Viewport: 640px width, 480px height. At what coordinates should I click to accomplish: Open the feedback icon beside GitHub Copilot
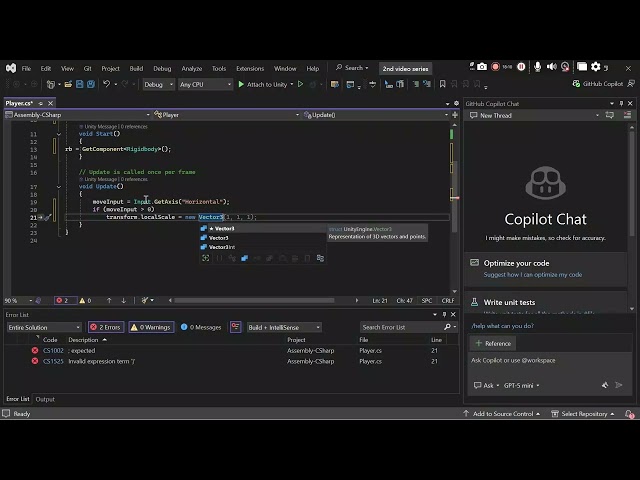631,84
